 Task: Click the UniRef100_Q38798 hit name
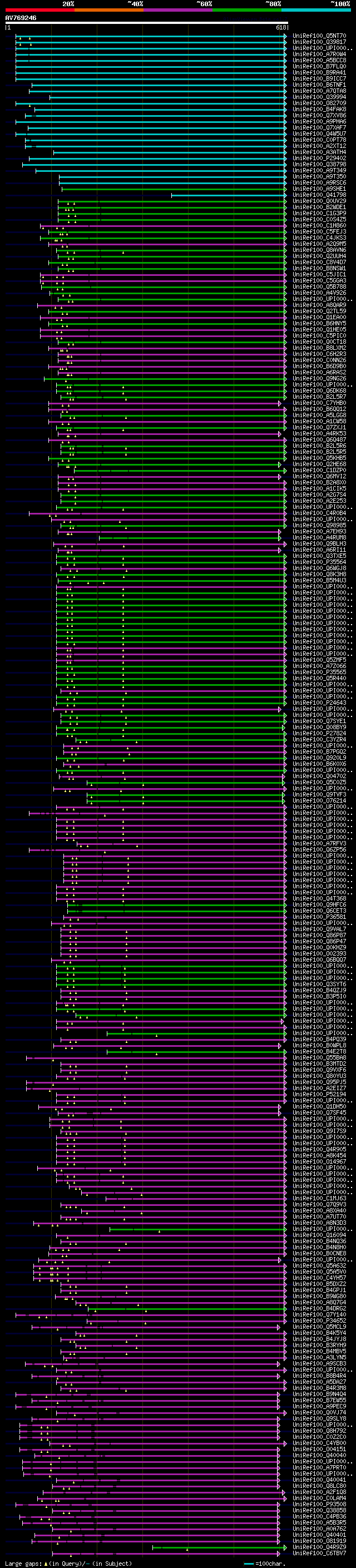pyautogui.click(x=319, y=164)
